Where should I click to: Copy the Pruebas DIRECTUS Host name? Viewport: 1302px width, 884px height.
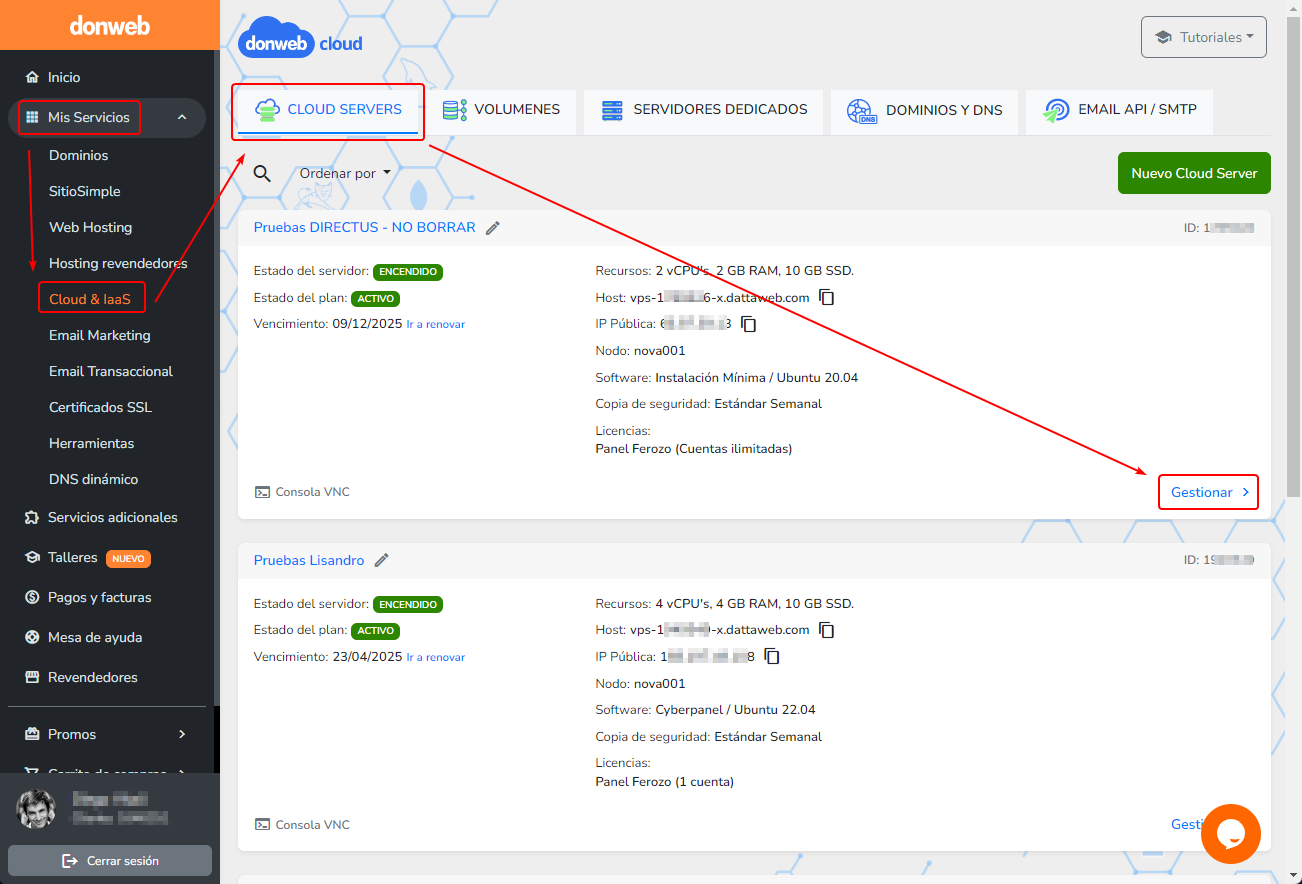[x=827, y=297]
